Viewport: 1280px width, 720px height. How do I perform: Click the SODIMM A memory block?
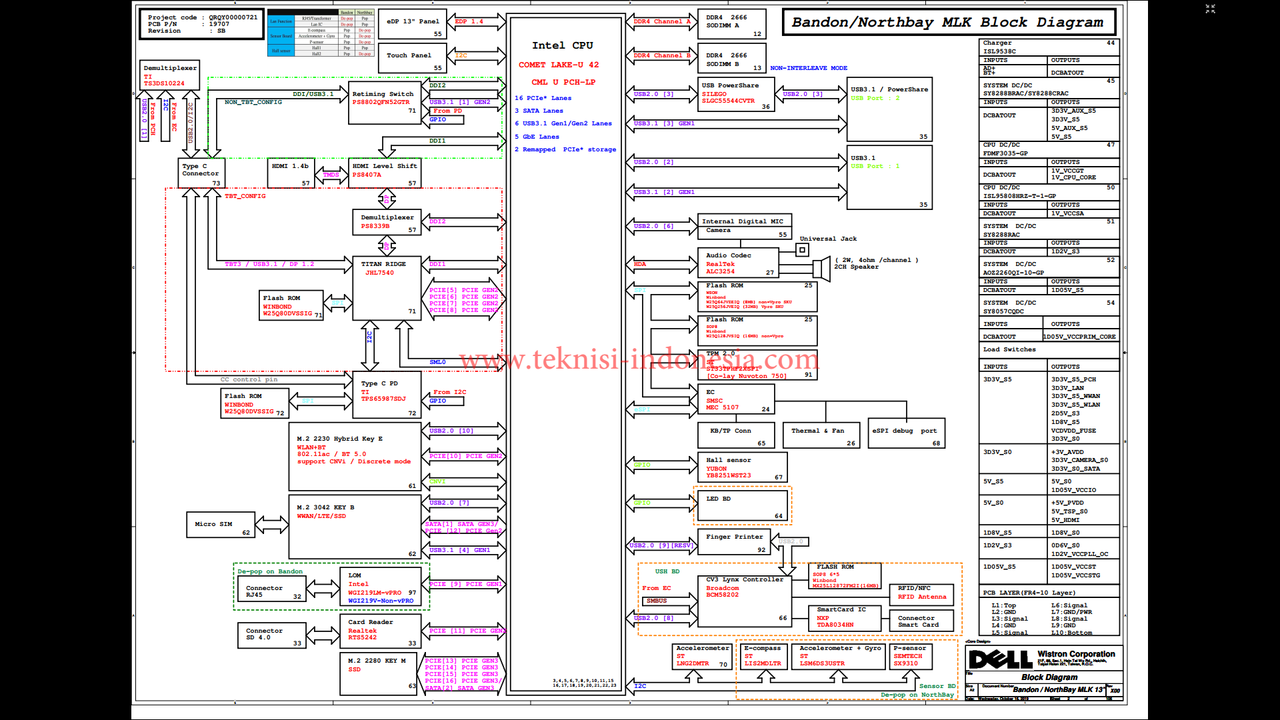(x=731, y=25)
